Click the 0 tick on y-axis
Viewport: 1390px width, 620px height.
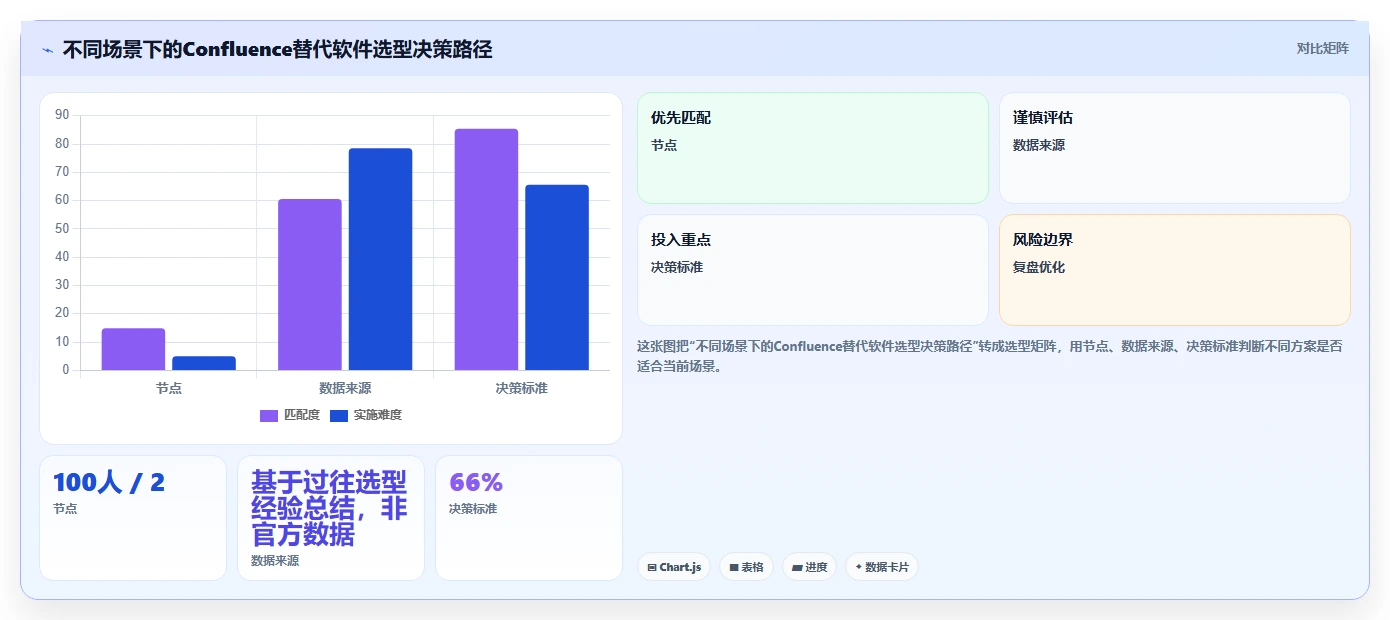pos(66,370)
